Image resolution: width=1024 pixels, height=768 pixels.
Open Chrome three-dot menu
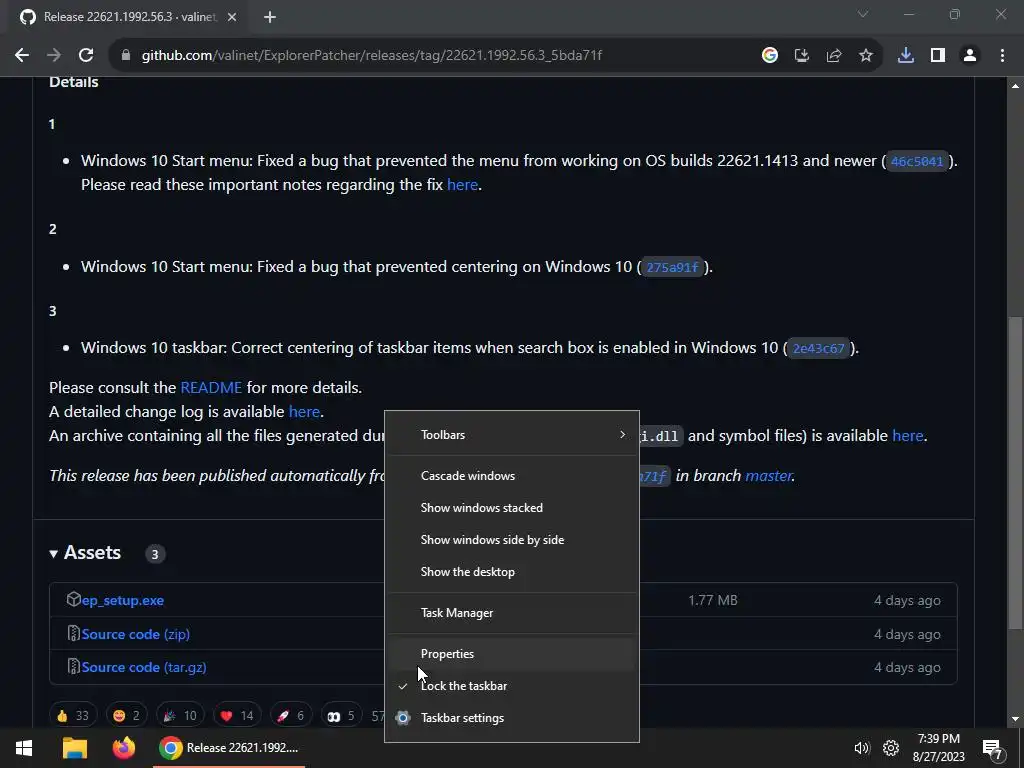(1002, 56)
